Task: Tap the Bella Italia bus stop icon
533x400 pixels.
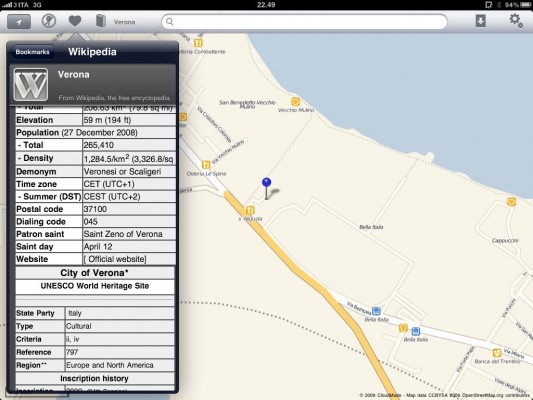Action: [x=415, y=331]
